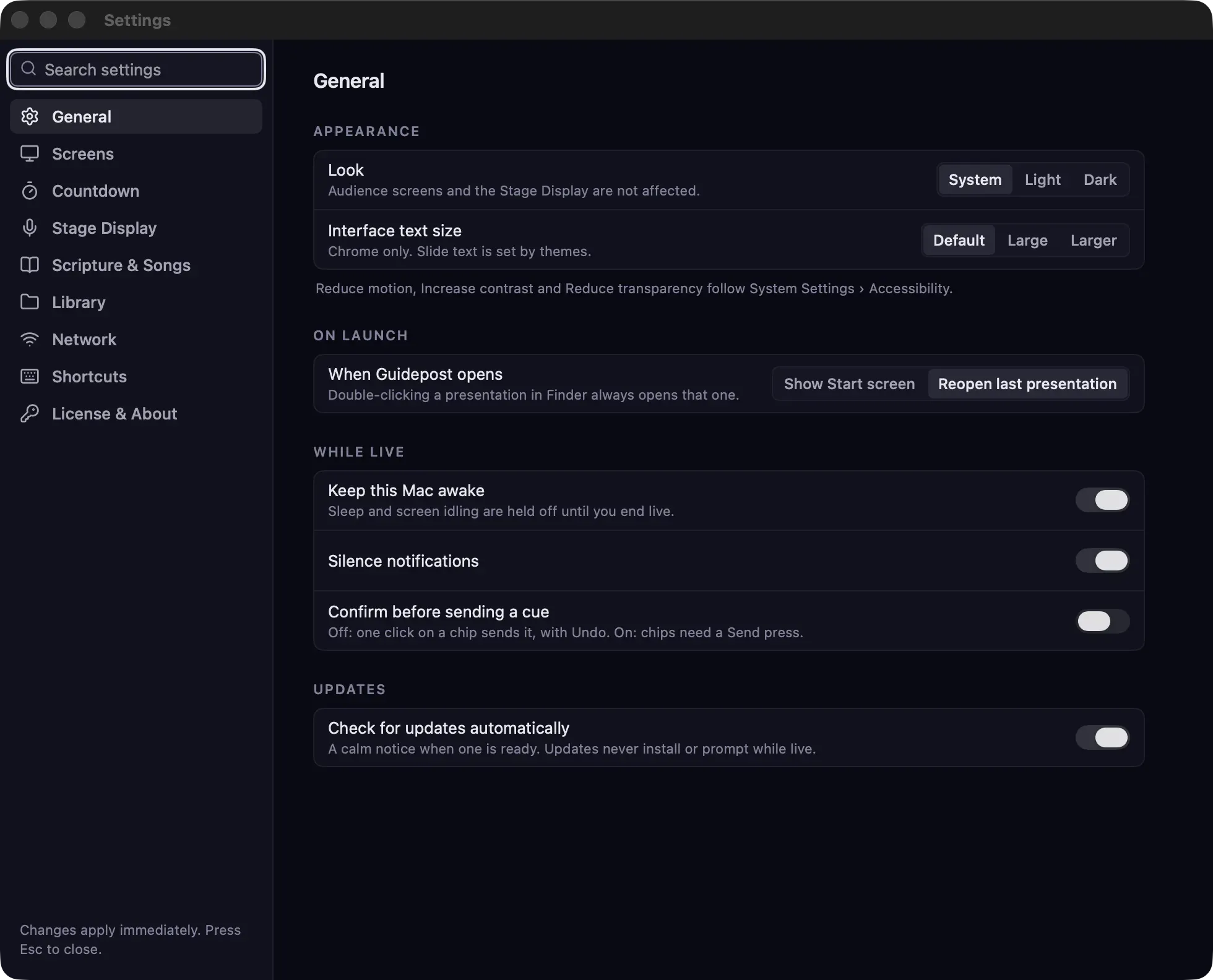Select Dark look option
The image size is (1213, 980).
tap(1100, 179)
